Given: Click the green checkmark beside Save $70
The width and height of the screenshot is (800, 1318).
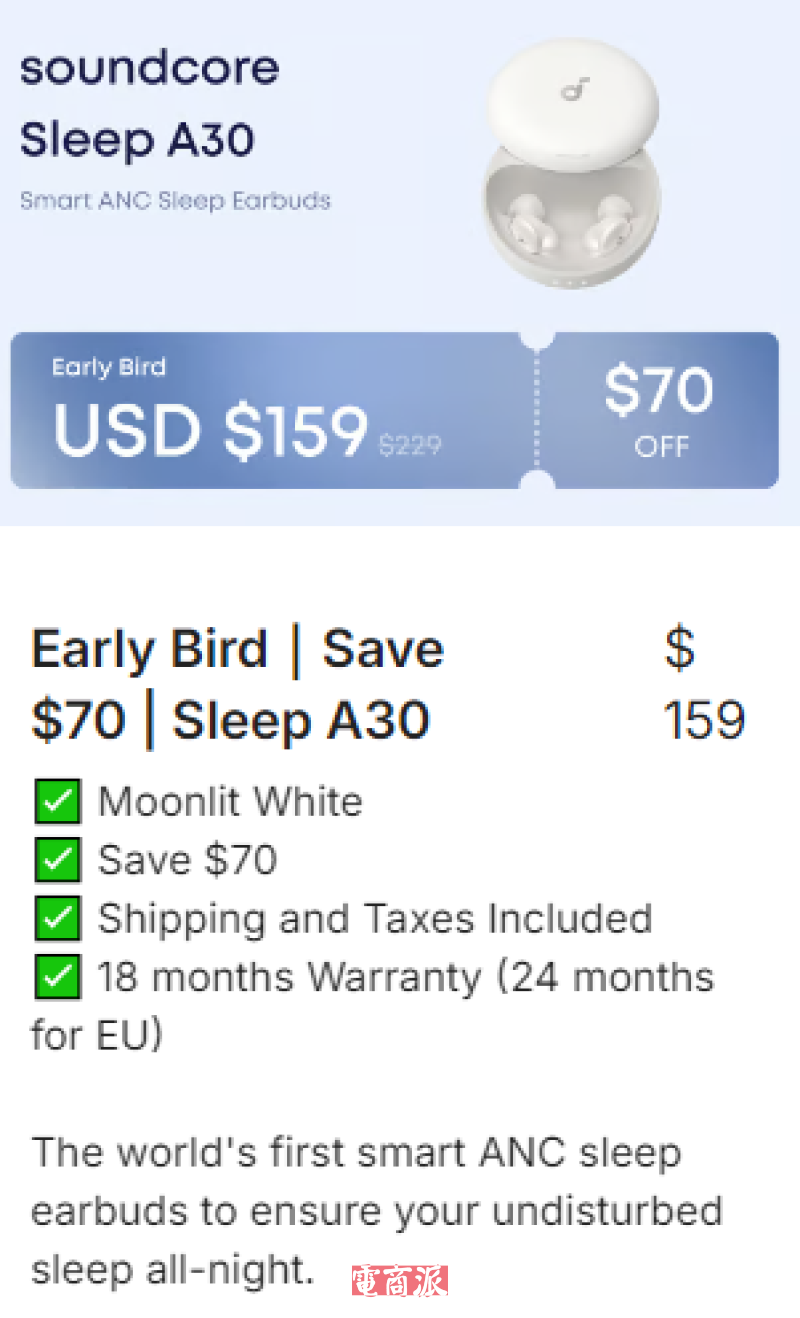Looking at the screenshot, I should [57, 860].
